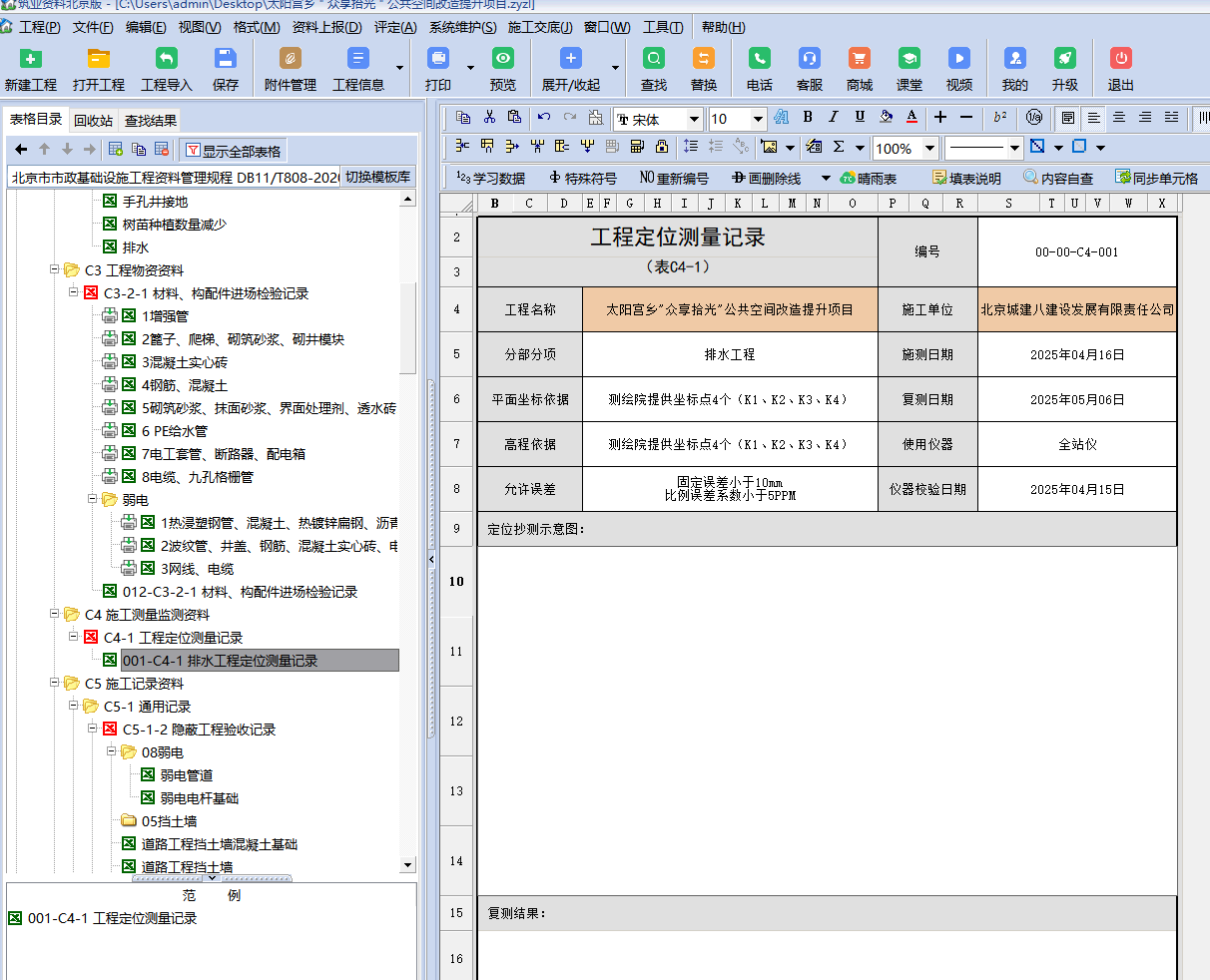Open the 宋体 font dropdown

(694, 120)
